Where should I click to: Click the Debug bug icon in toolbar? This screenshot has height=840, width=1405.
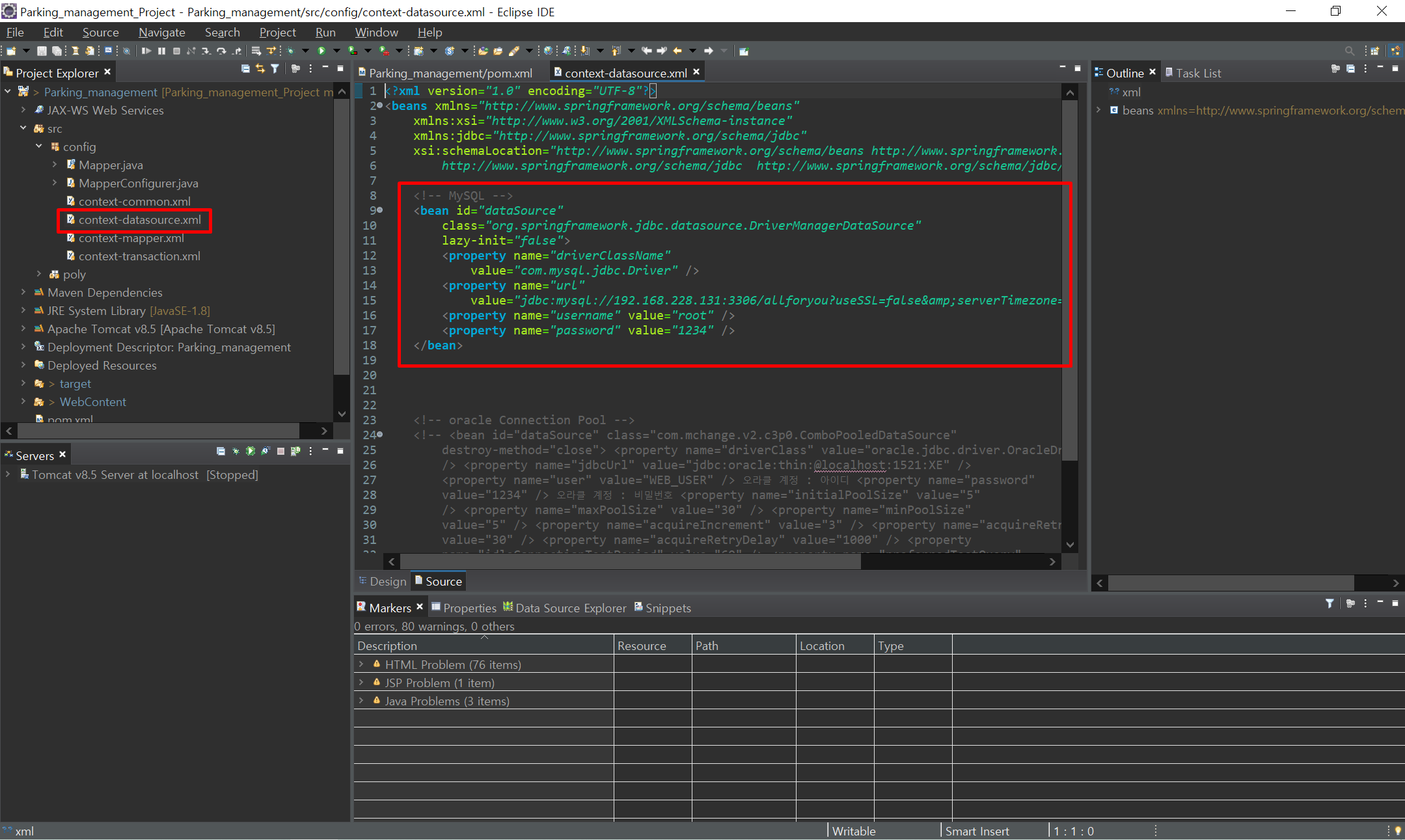click(x=290, y=51)
